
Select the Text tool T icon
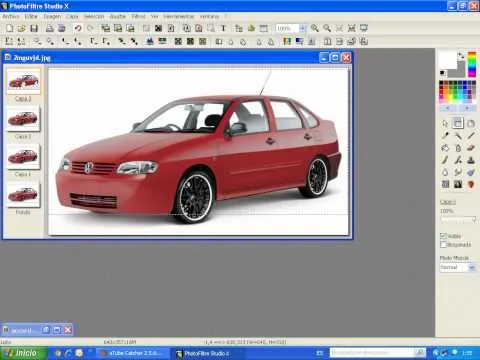point(223,28)
